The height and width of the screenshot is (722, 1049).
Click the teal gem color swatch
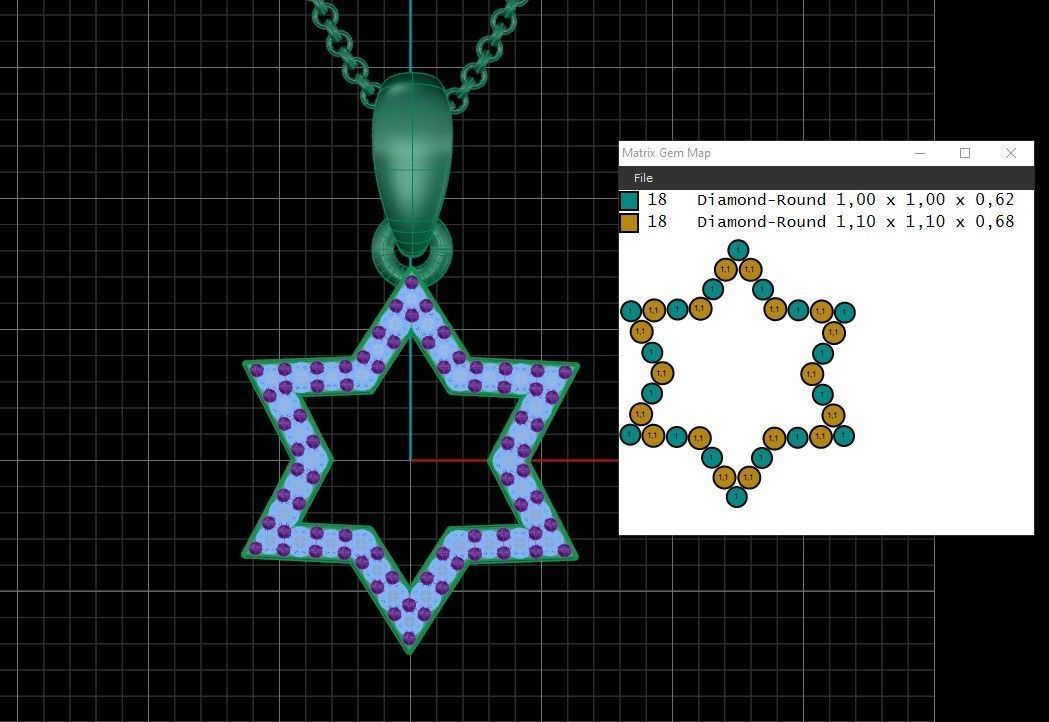coord(629,201)
